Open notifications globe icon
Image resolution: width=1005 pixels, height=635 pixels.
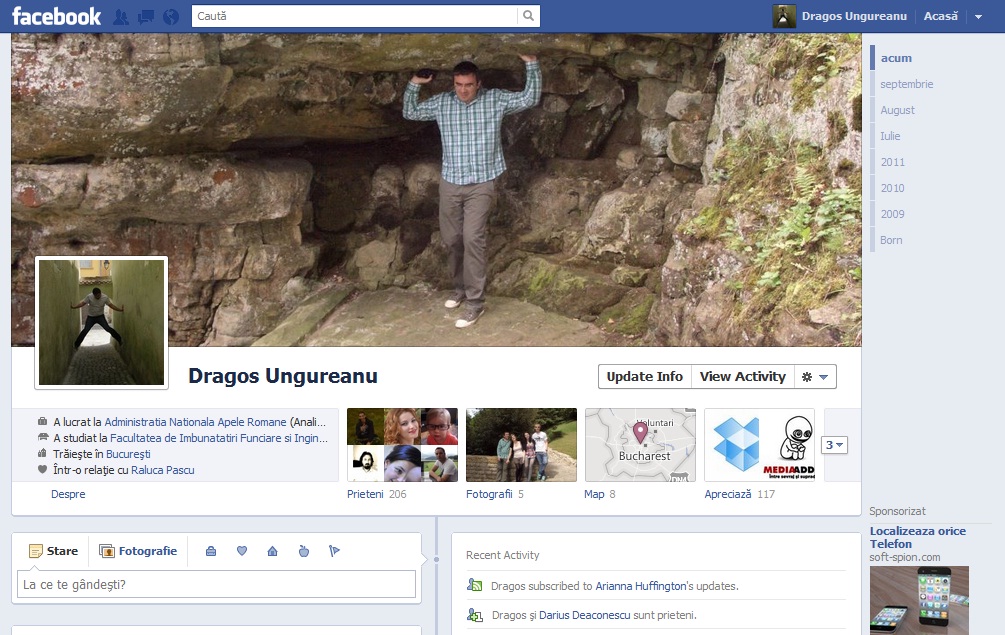click(x=170, y=17)
